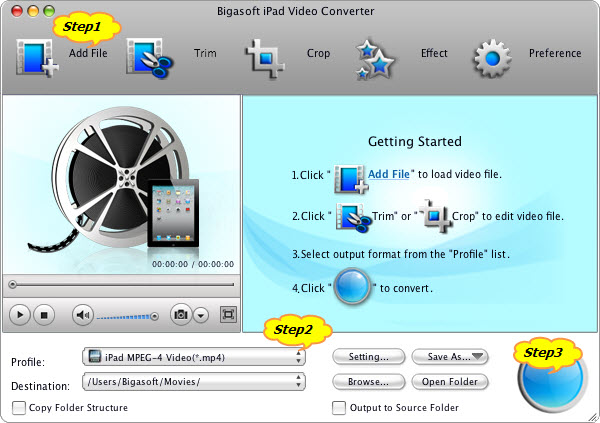Select the Crop tool icon in toolbar

(x=265, y=59)
